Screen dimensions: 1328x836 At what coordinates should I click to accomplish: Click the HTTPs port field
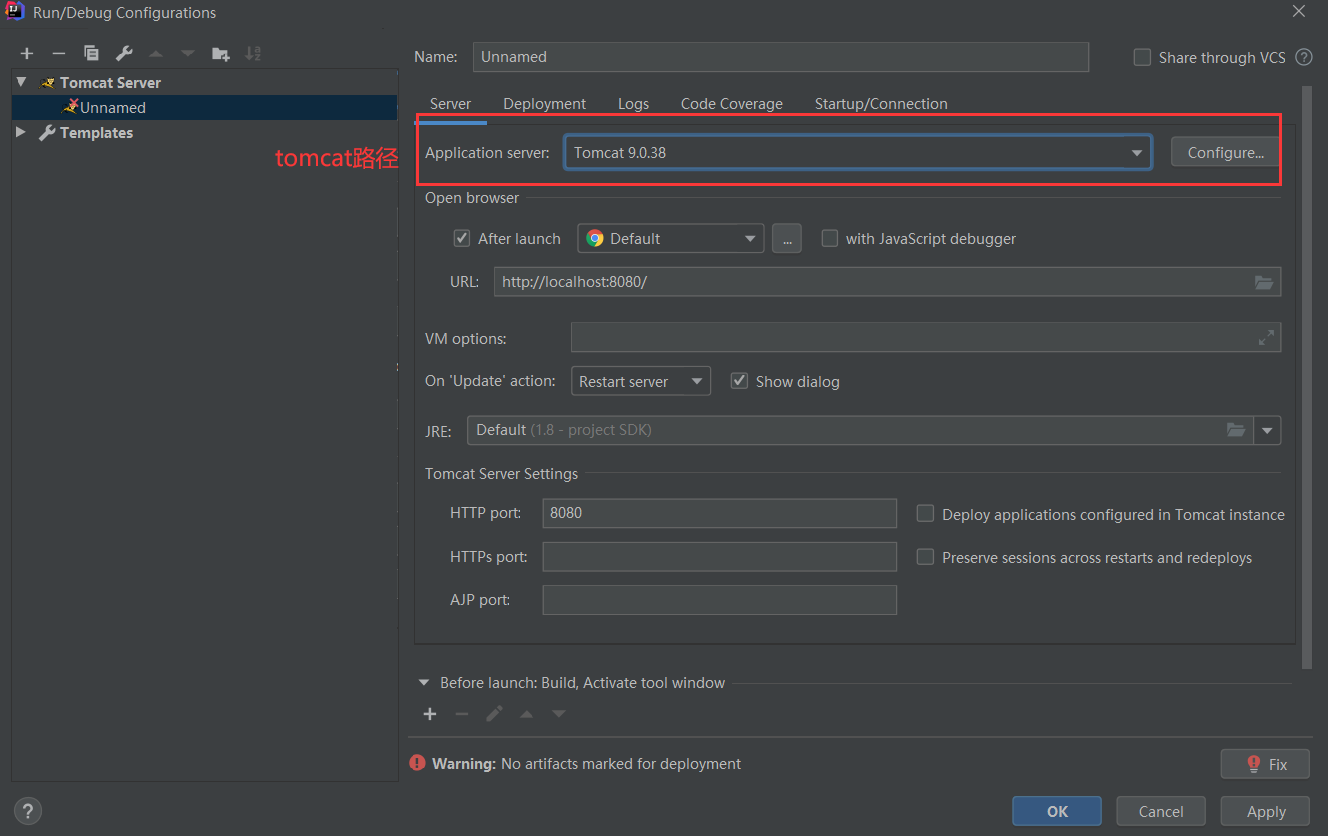[720, 556]
